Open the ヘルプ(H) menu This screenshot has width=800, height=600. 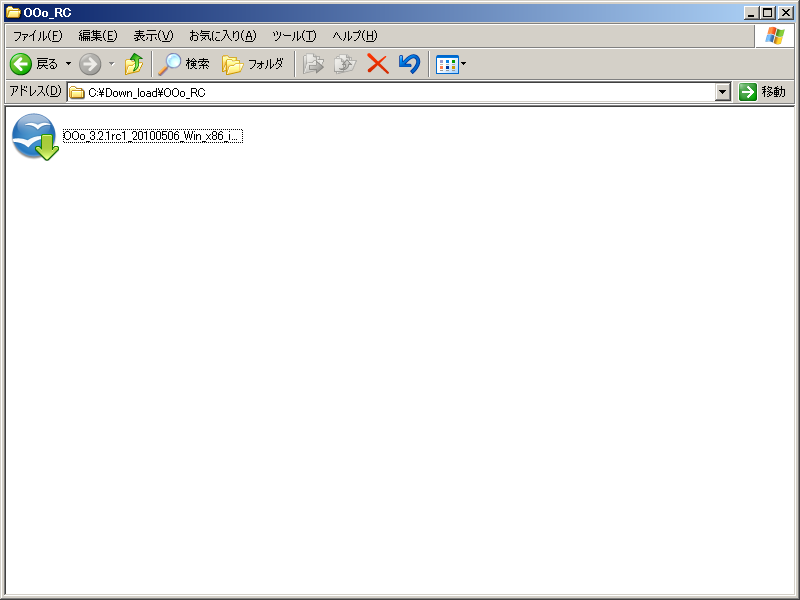click(355, 36)
